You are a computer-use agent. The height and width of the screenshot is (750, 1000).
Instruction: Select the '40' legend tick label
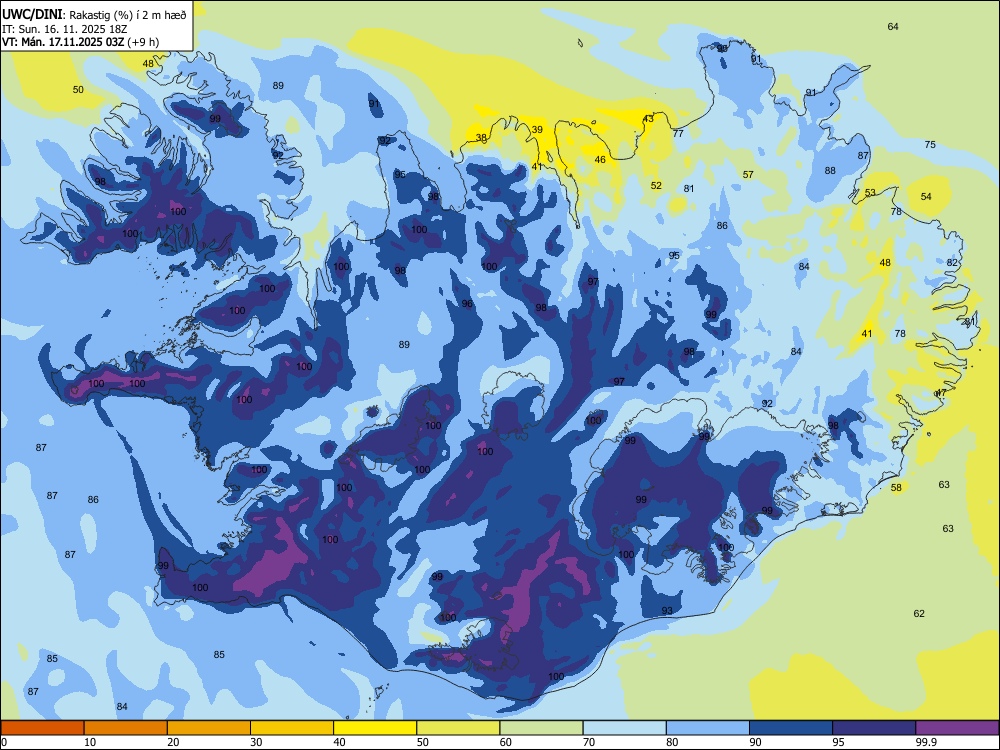coord(340,742)
